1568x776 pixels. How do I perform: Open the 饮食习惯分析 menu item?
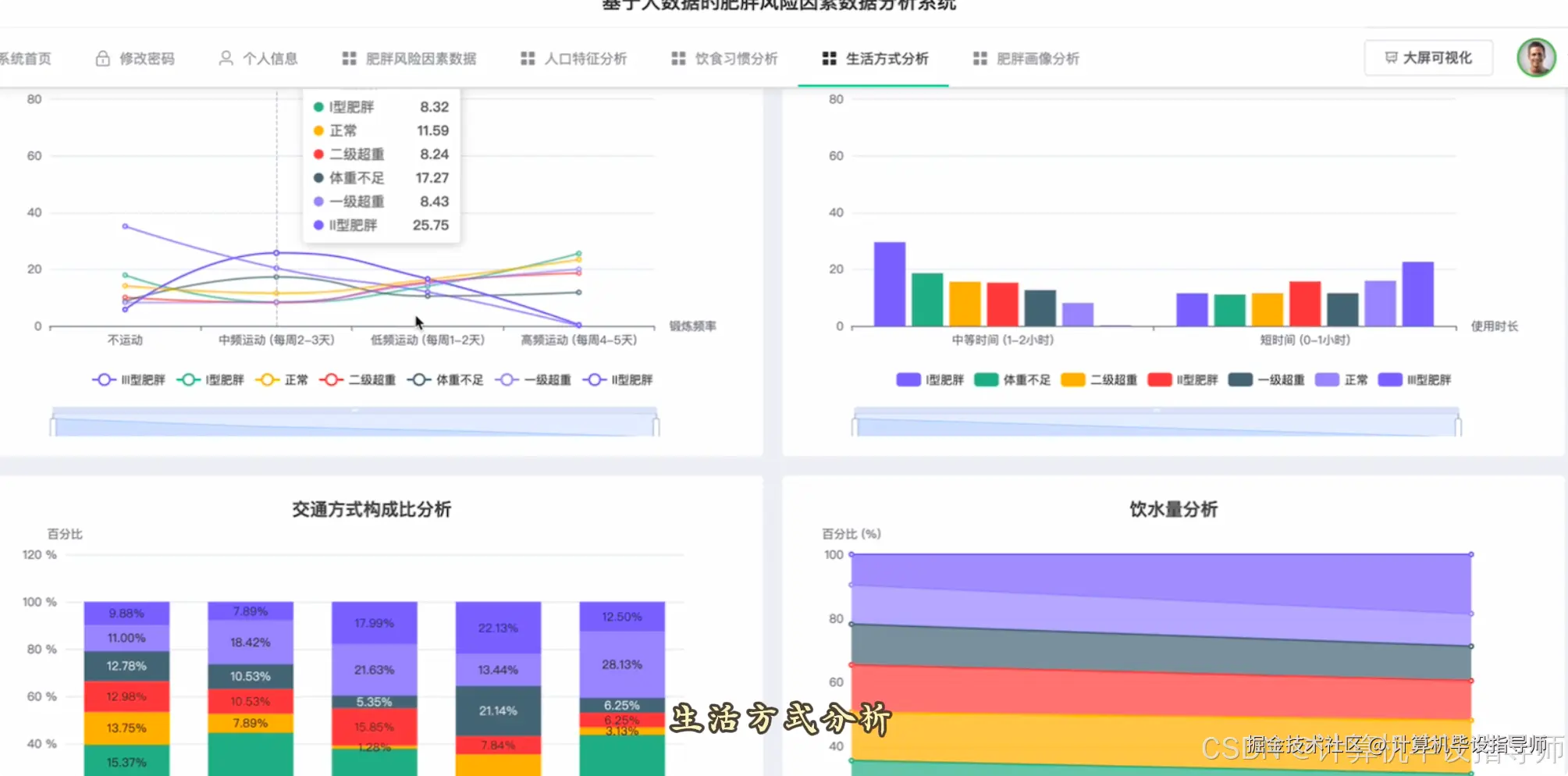tap(724, 59)
